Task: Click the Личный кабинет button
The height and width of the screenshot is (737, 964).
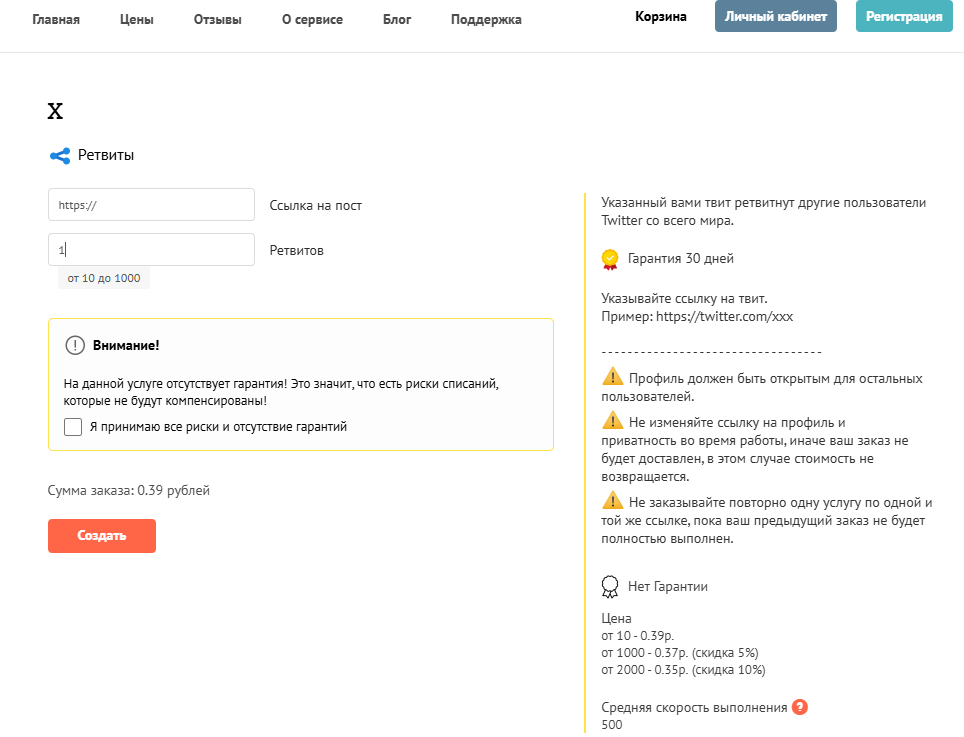Action: 776,17
